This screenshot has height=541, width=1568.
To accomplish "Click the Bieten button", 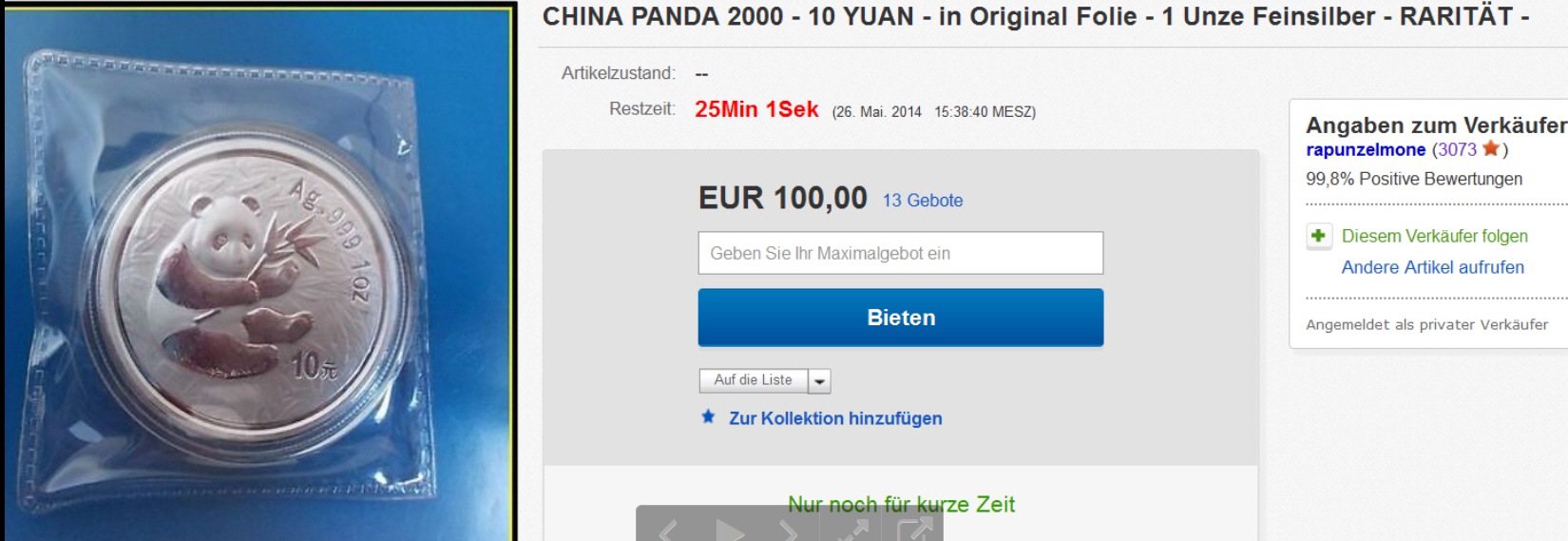I will point(900,318).
